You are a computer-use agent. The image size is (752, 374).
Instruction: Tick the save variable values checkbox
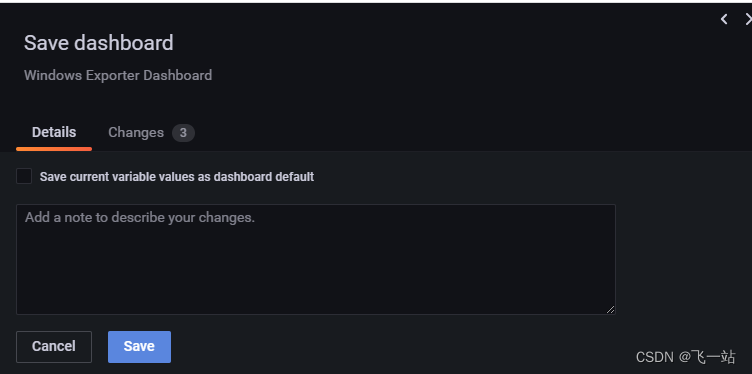click(24, 176)
